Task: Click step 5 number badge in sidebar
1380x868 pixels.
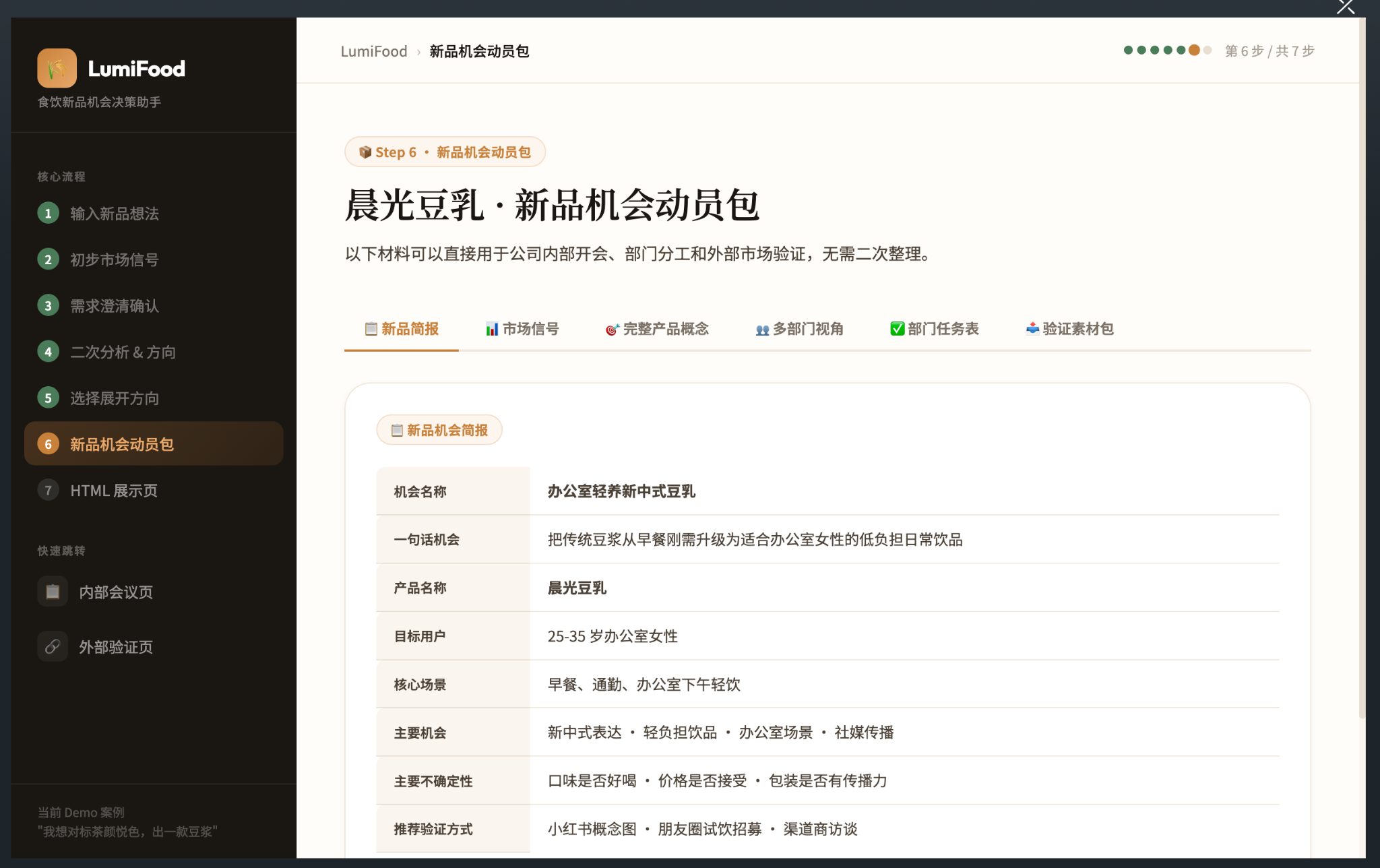Action: tap(48, 398)
